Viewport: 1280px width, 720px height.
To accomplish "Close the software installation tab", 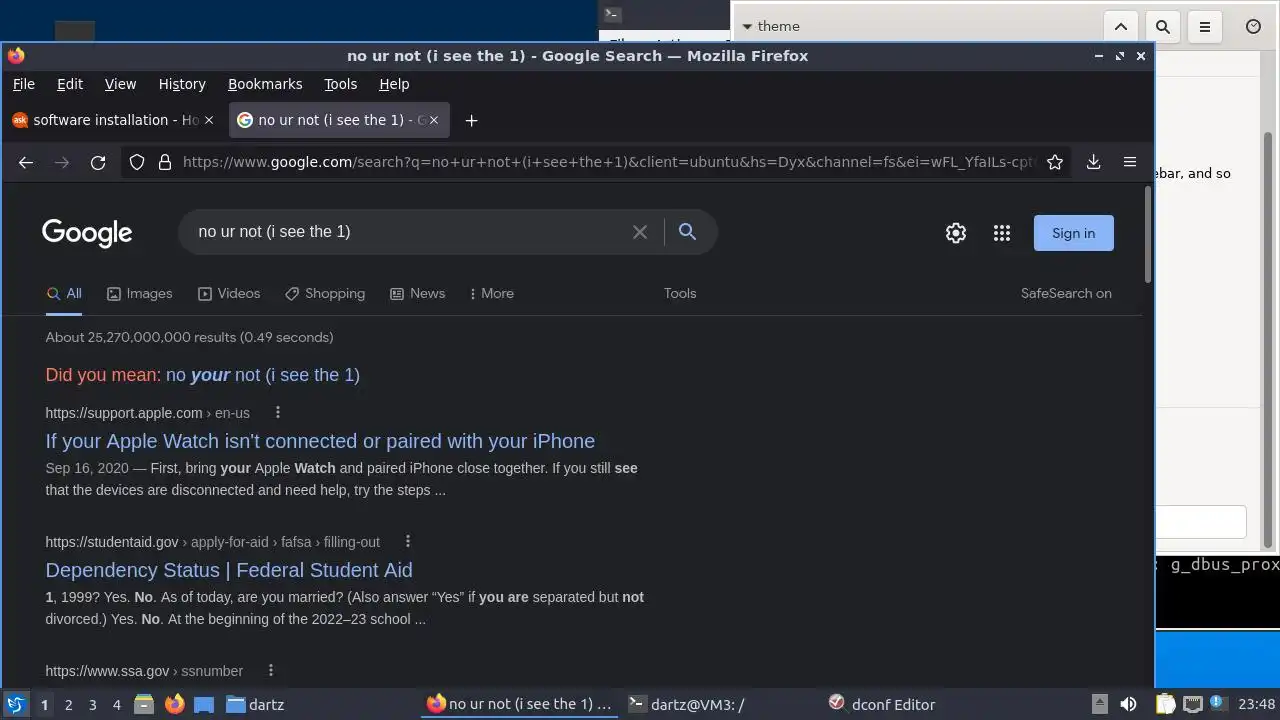I will click(x=209, y=120).
